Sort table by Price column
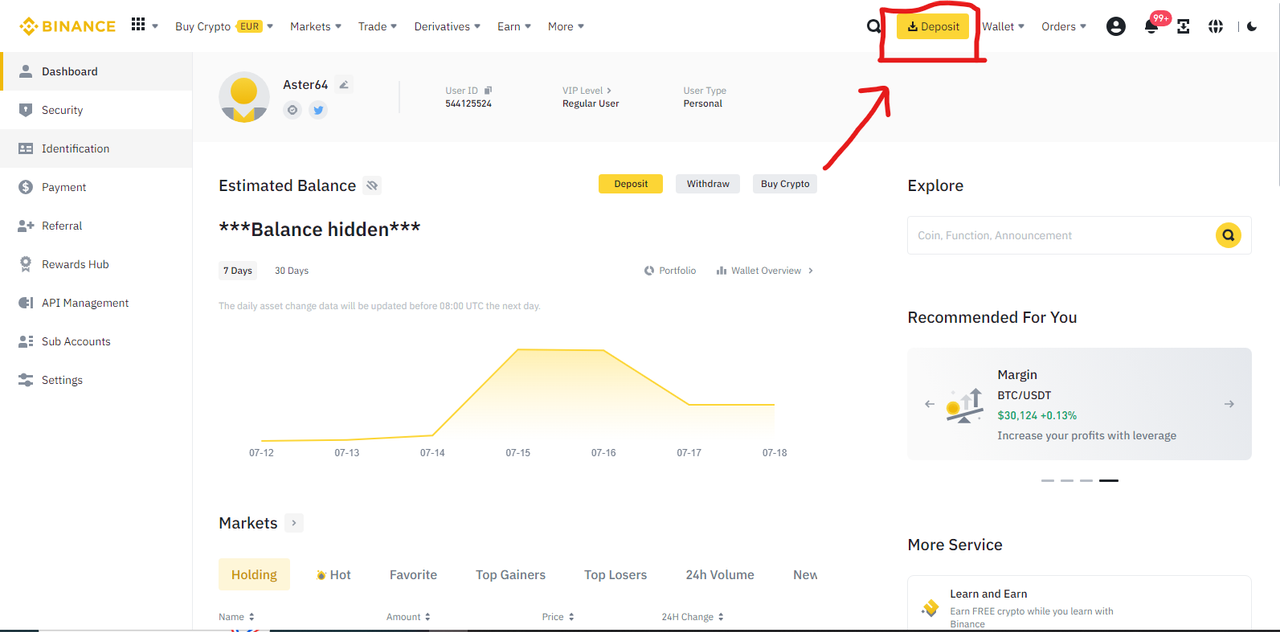 point(558,617)
